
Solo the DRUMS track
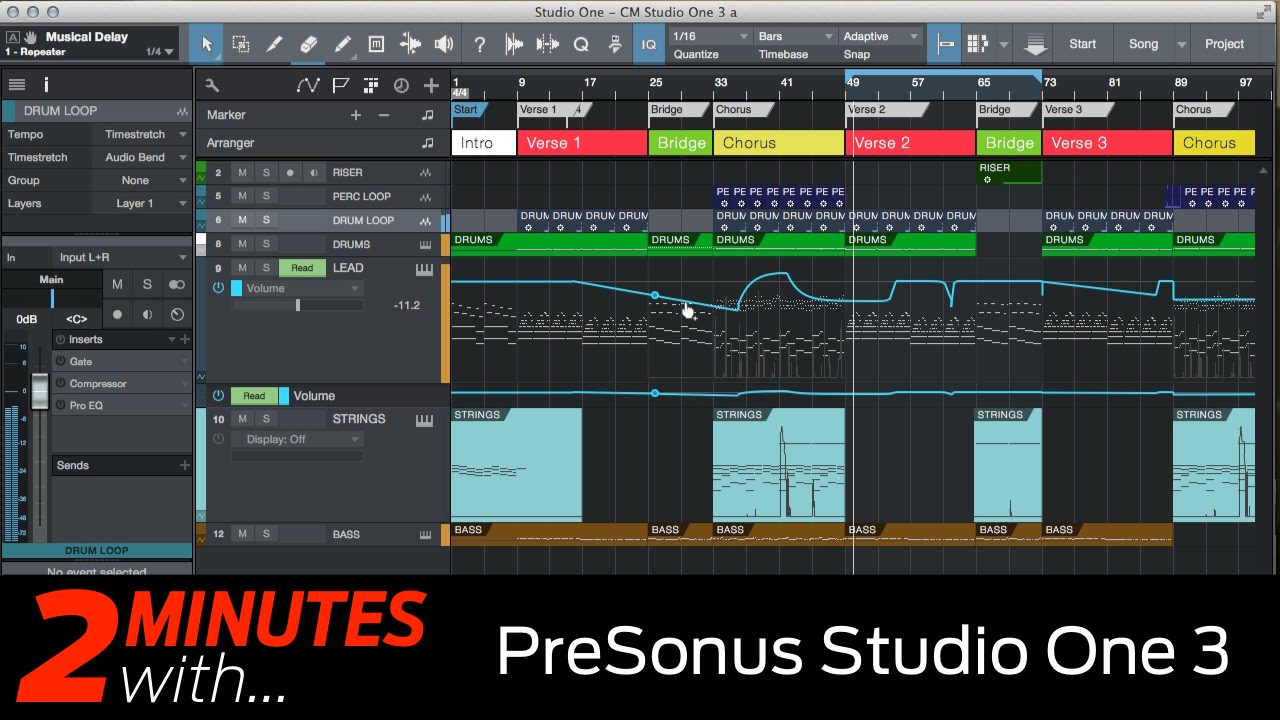pyautogui.click(x=266, y=244)
